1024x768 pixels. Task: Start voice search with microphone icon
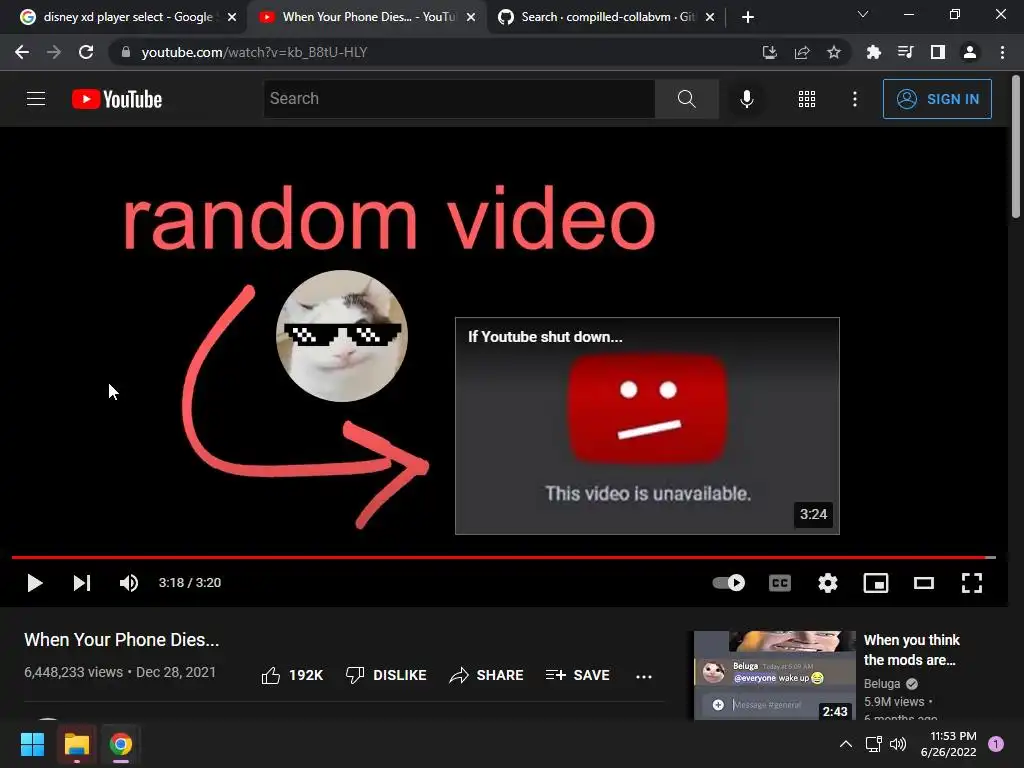point(746,99)
